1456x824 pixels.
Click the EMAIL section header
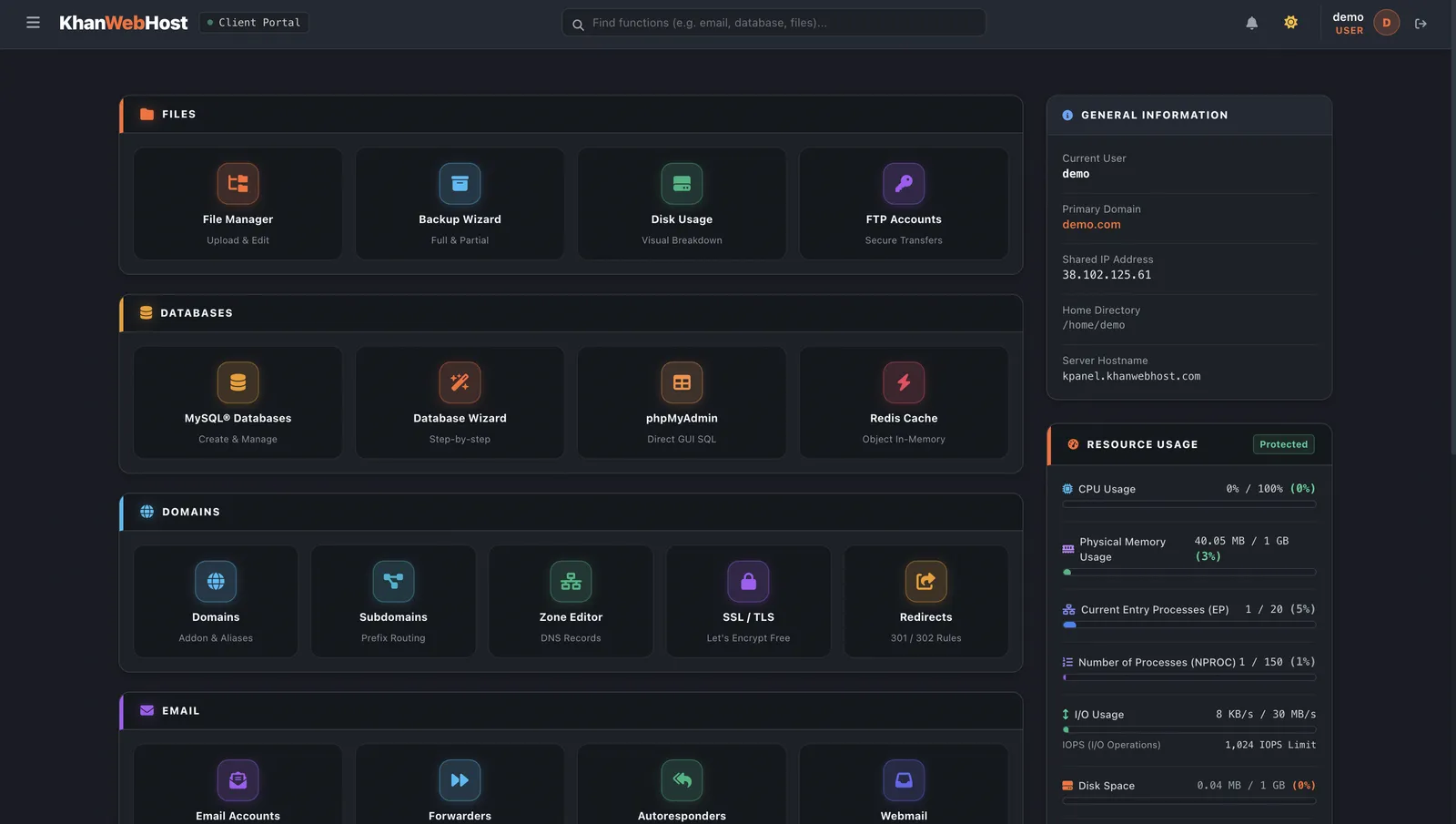571,711
